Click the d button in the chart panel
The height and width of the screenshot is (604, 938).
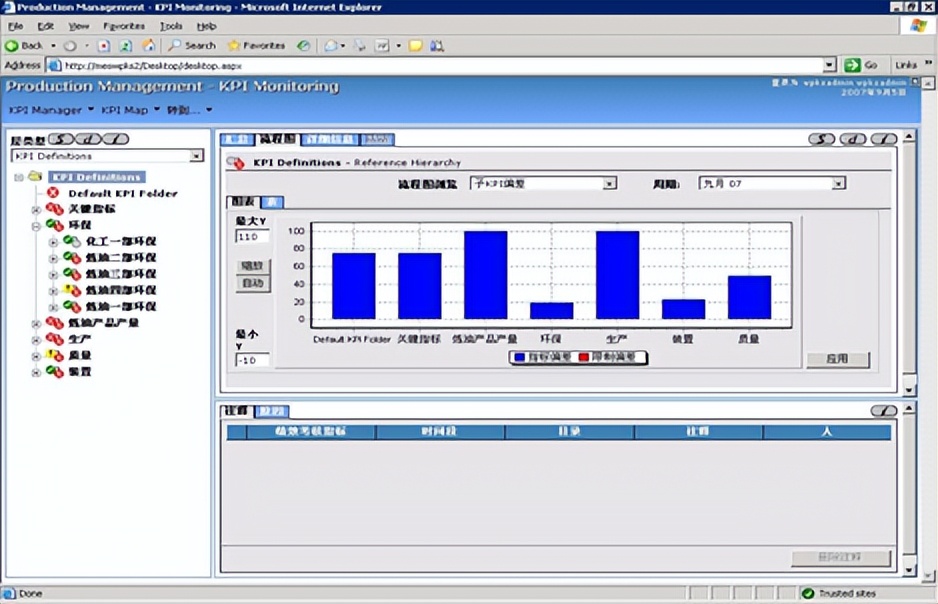(x=852, y=139)
